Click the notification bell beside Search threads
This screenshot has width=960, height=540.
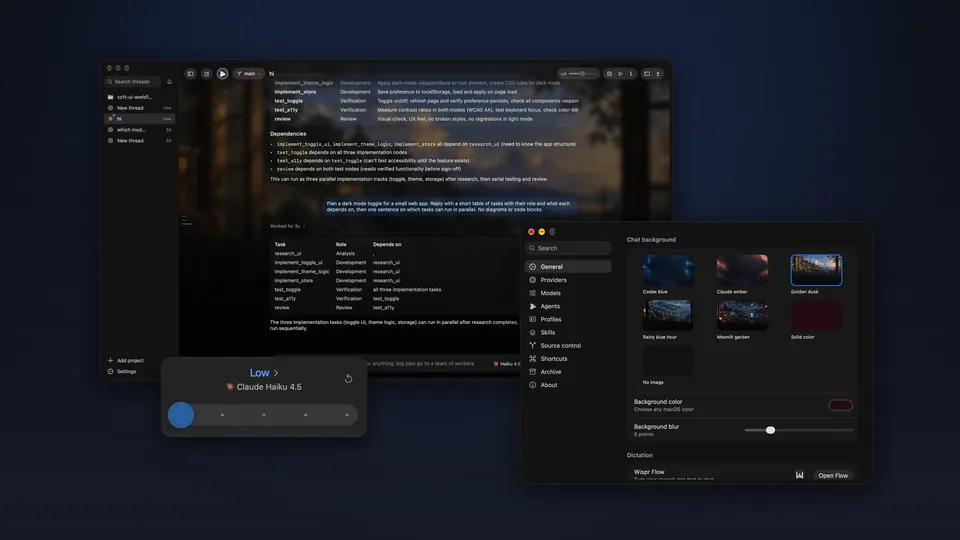coord(170,81)
